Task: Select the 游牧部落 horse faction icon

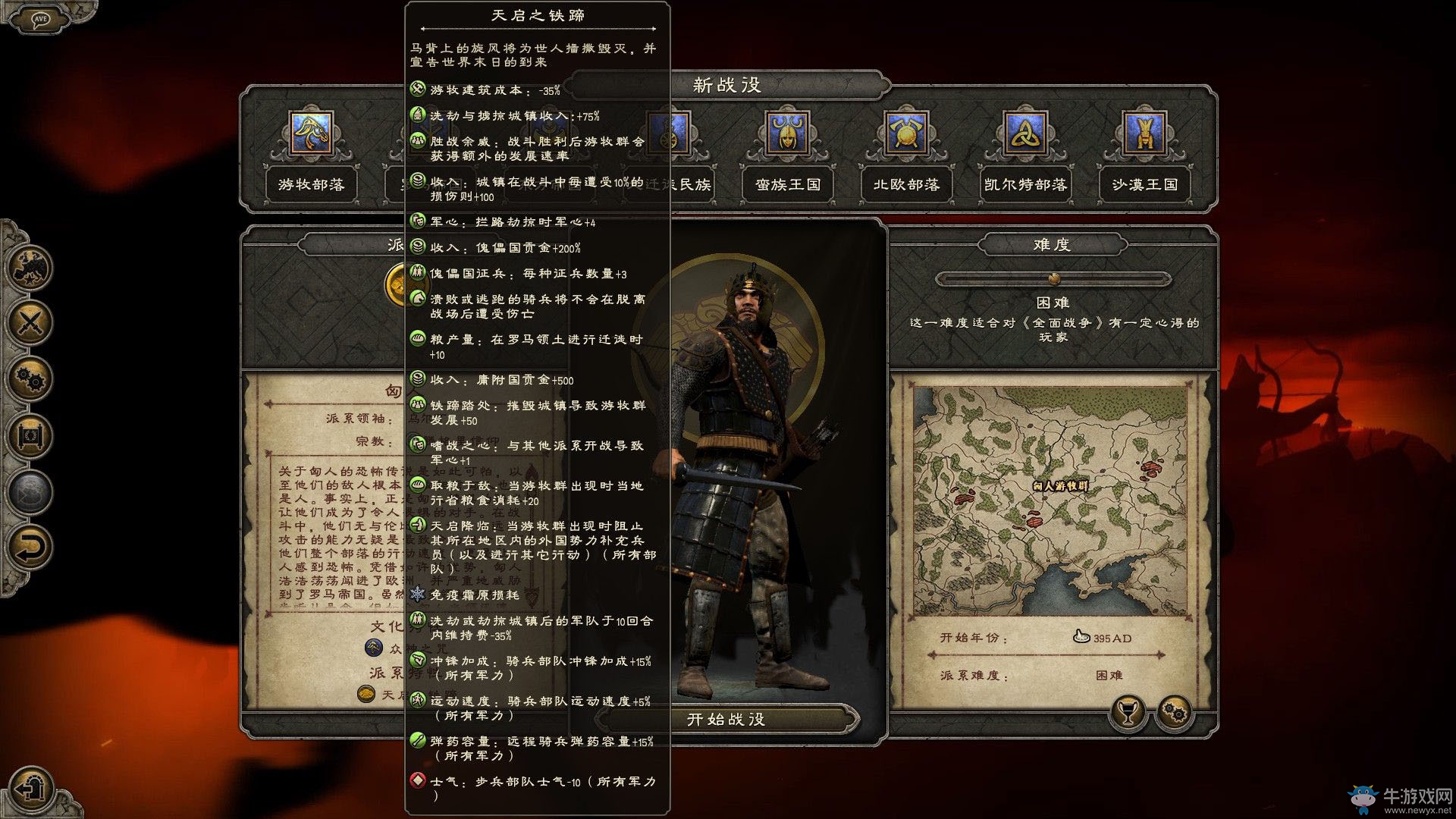Action: click(310, 133)
